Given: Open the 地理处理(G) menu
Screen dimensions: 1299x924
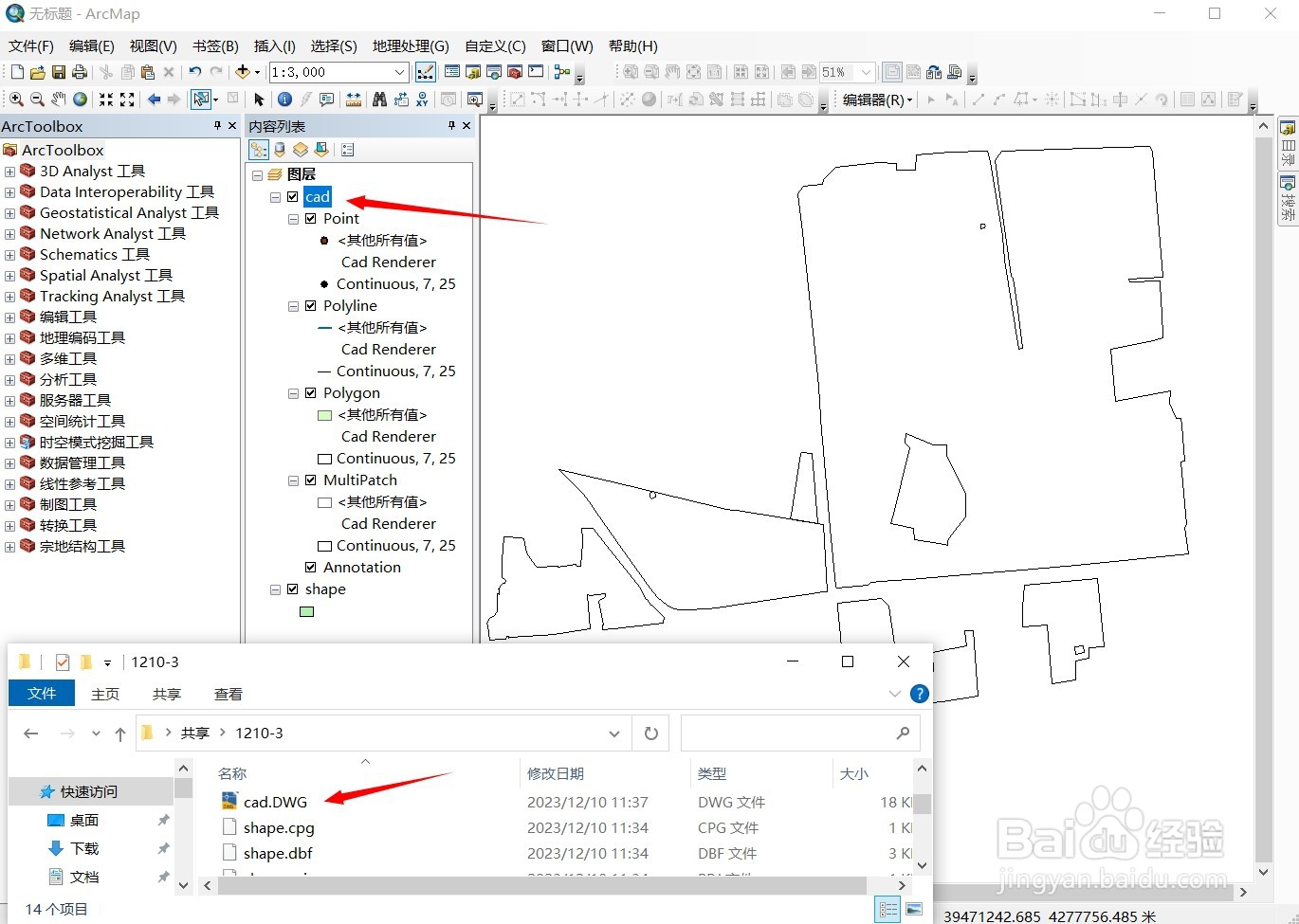Looking at the screenshot, I should pos(410,45).
